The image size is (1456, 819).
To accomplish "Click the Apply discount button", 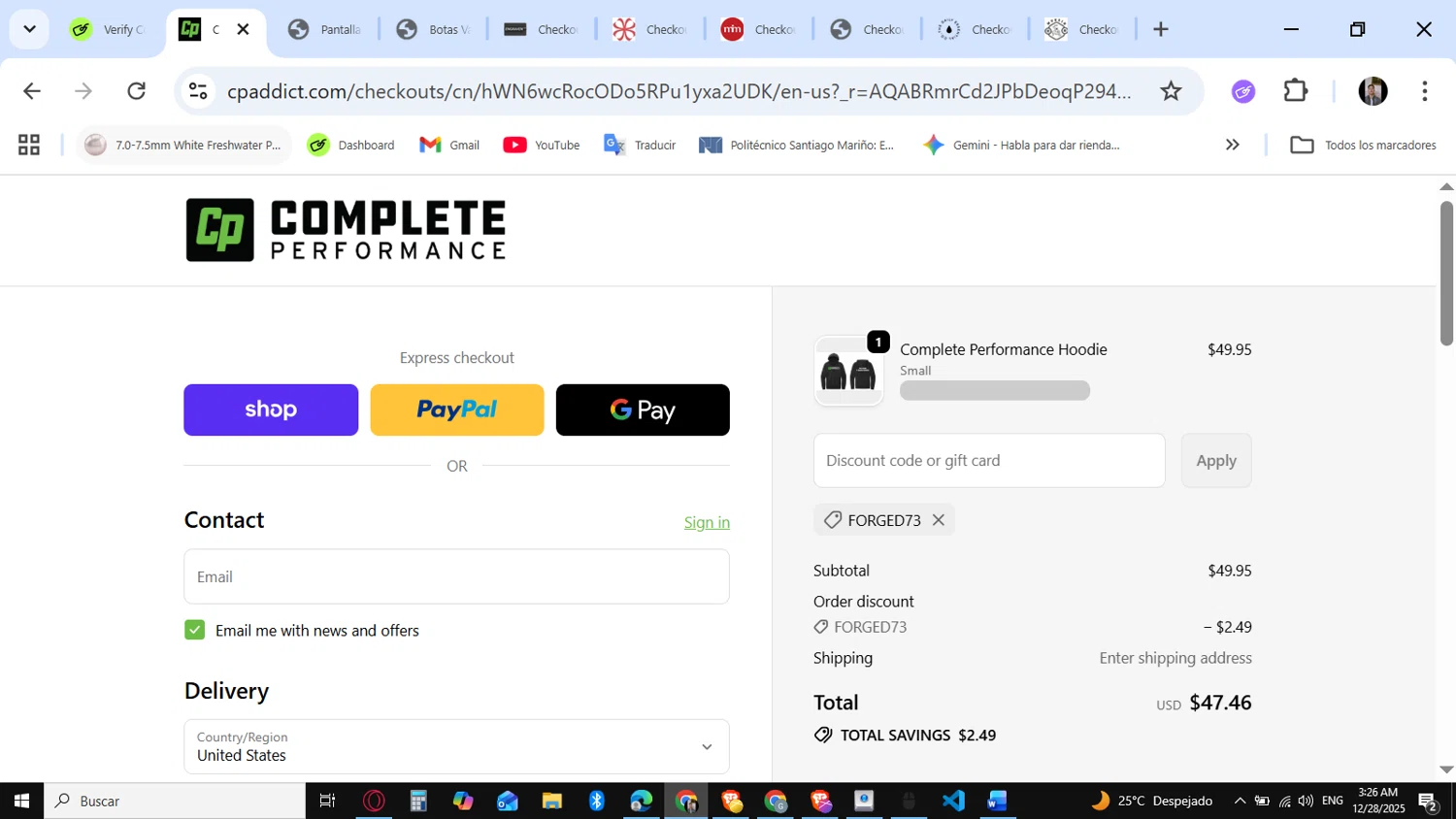I will tap(1216, 460).
